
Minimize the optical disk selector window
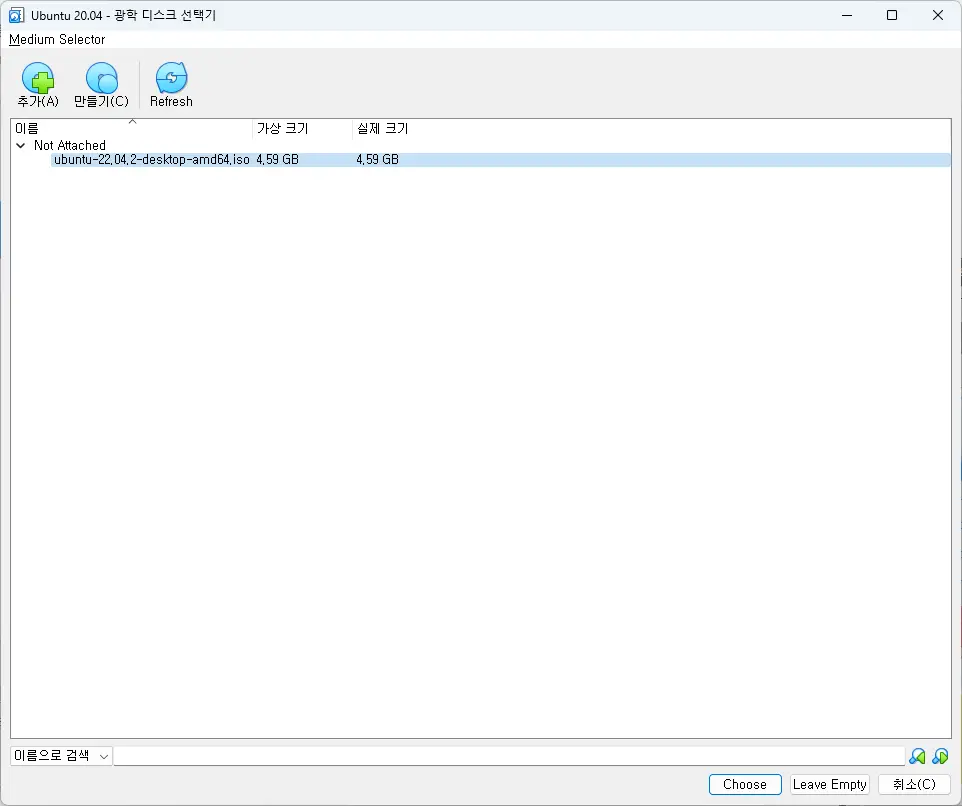pyautogui.click(x=847, y=15)
